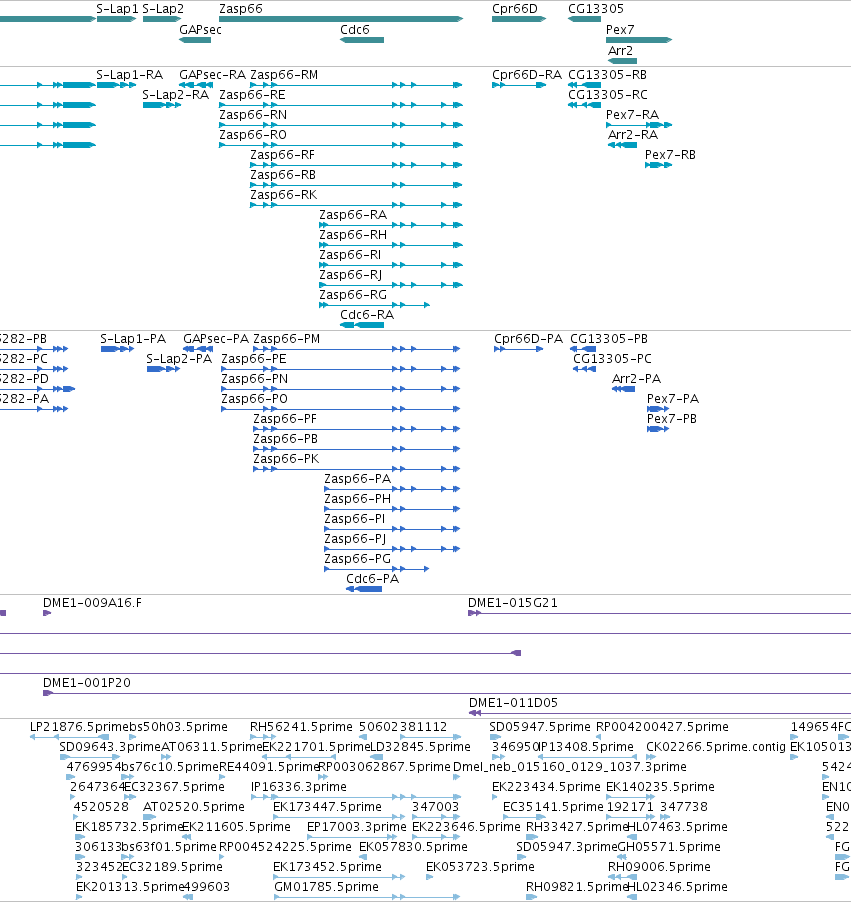Select the Pex7 gene feature

pyautogui.click(x=639, y=40)
